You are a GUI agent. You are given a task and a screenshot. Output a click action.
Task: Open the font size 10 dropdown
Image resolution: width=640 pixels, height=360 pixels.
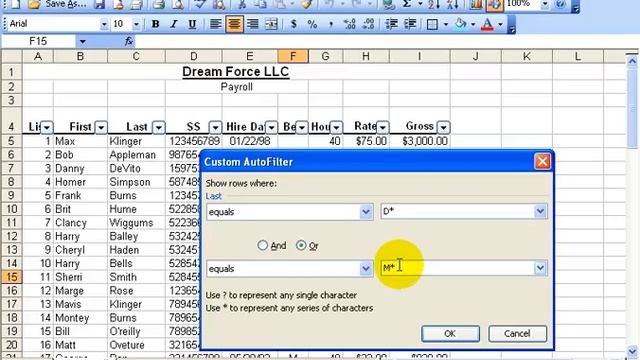pyautogui.click(x=136, y=24)
